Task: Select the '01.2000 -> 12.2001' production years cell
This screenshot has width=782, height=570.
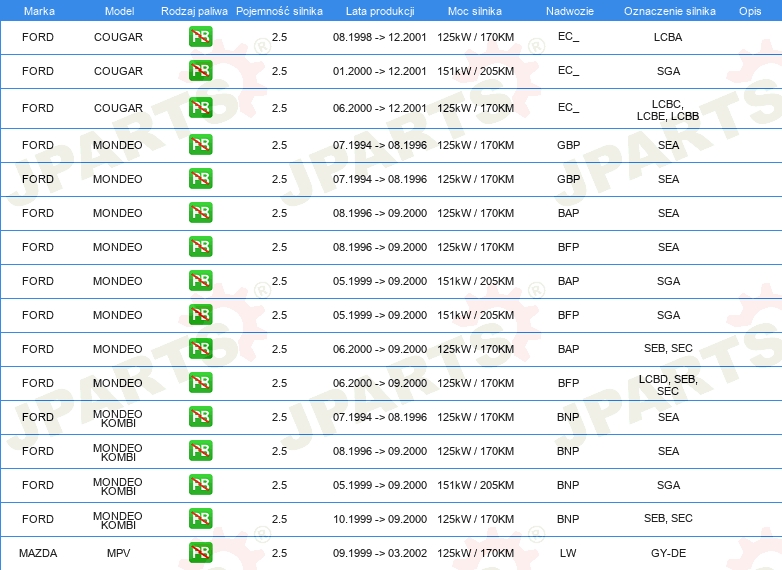Action: coord(380,71)
